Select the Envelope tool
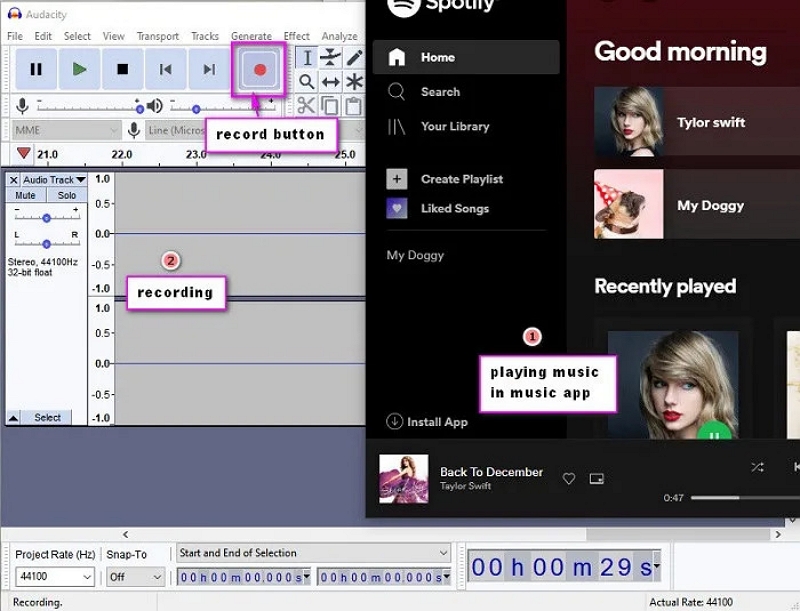This screenshot has height=611, width=800. pyautogui.click(x=330, y=58)
